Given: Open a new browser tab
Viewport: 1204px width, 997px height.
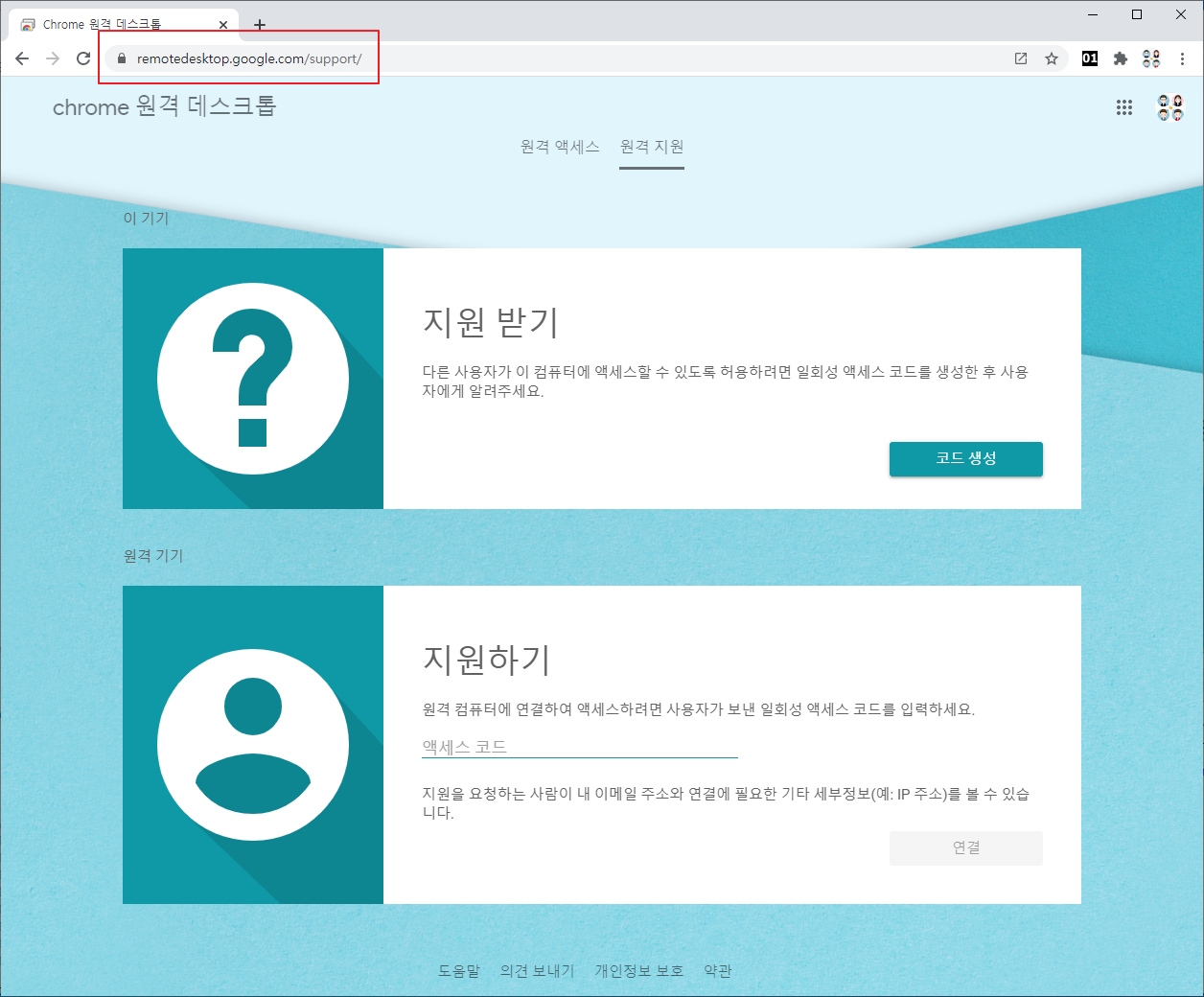Looking at the screenshot, I should click(260, 25).
